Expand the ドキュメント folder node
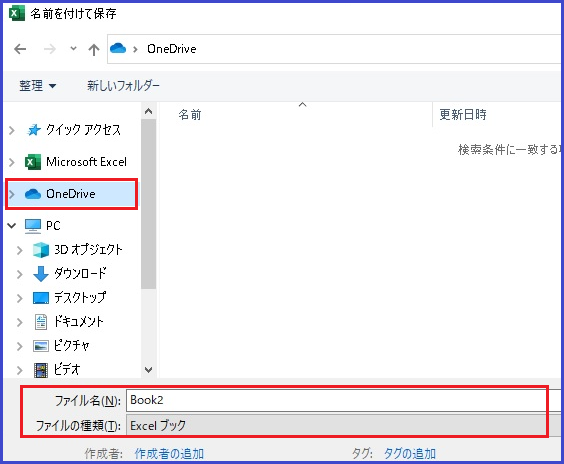The image size is (564, 464). click(20, 322)
